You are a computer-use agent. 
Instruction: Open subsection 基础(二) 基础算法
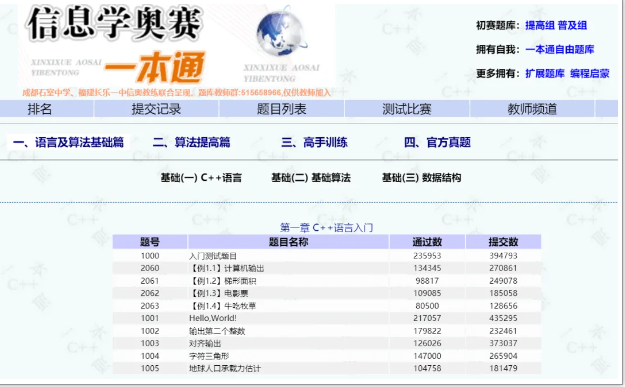(x=311, y=177)
